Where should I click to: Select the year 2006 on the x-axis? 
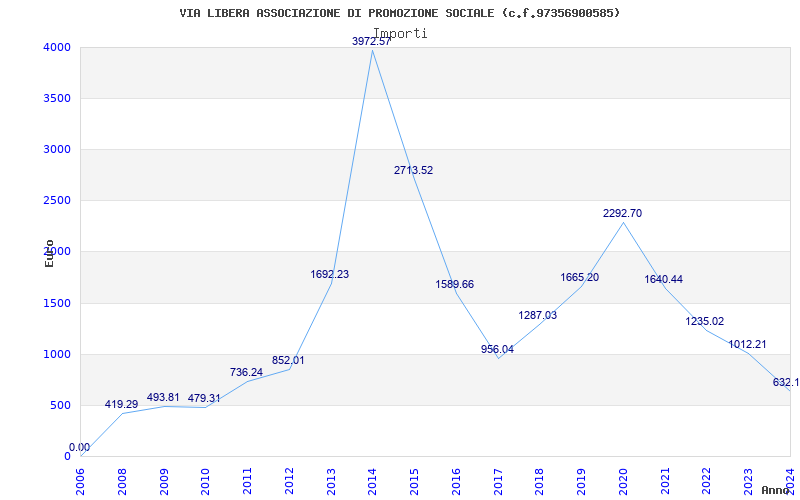tap(81, 481)
